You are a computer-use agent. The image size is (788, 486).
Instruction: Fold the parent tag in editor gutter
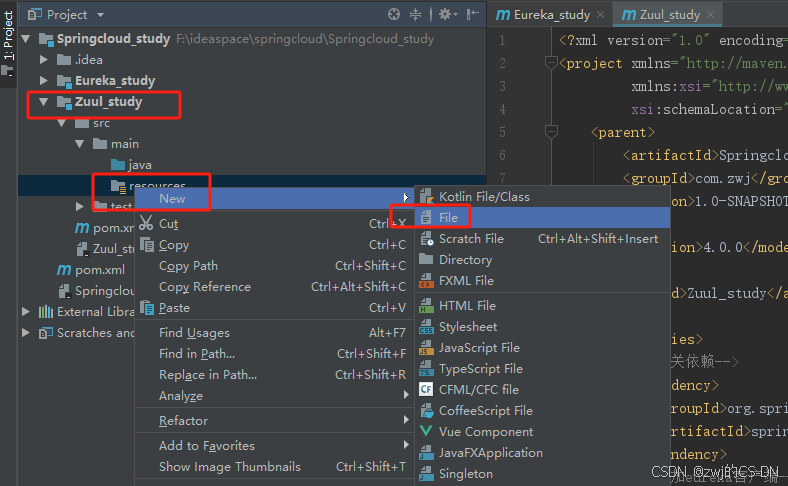(x=551, y=132)
